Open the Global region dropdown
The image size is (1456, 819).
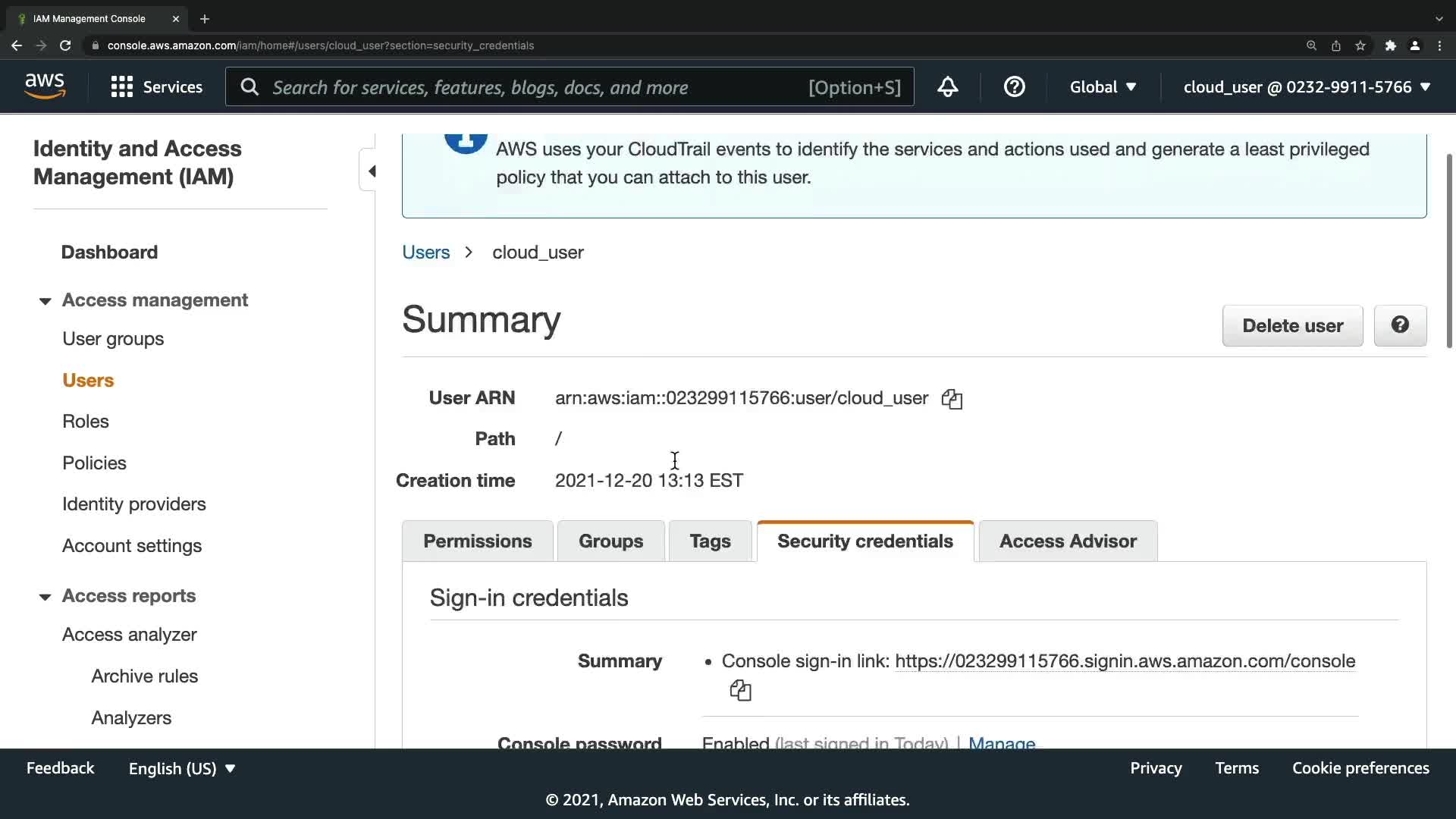[1103, 87]
